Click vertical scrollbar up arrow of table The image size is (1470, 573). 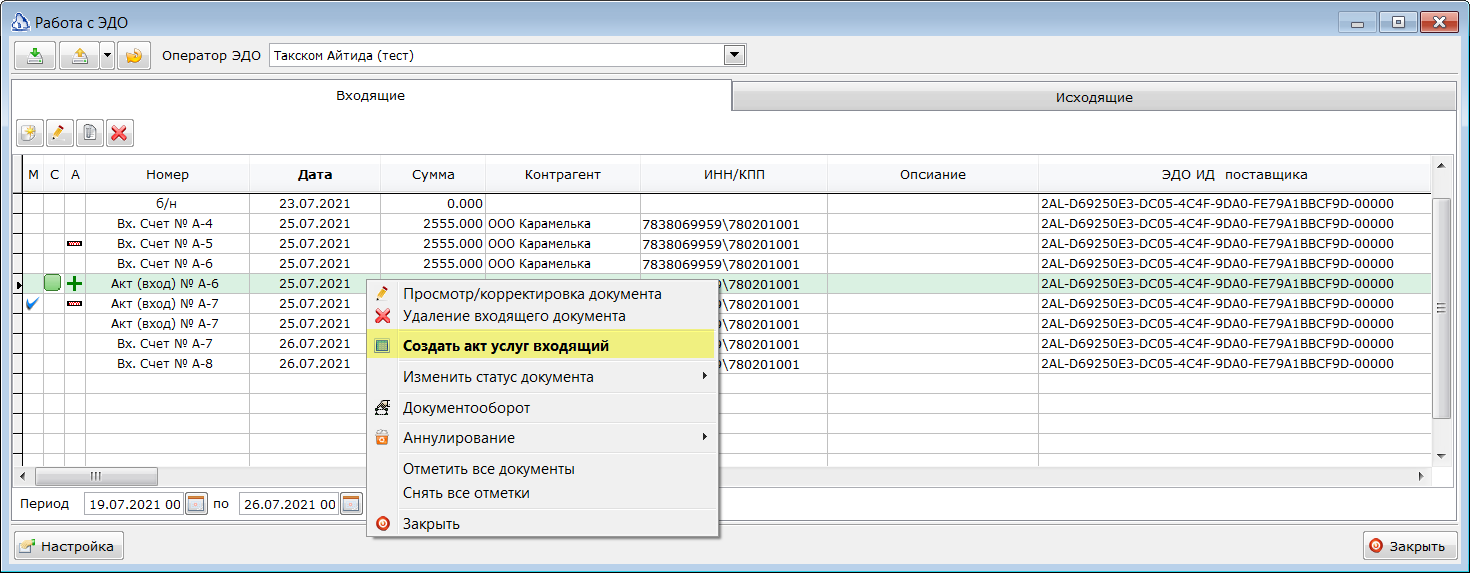1441,165
